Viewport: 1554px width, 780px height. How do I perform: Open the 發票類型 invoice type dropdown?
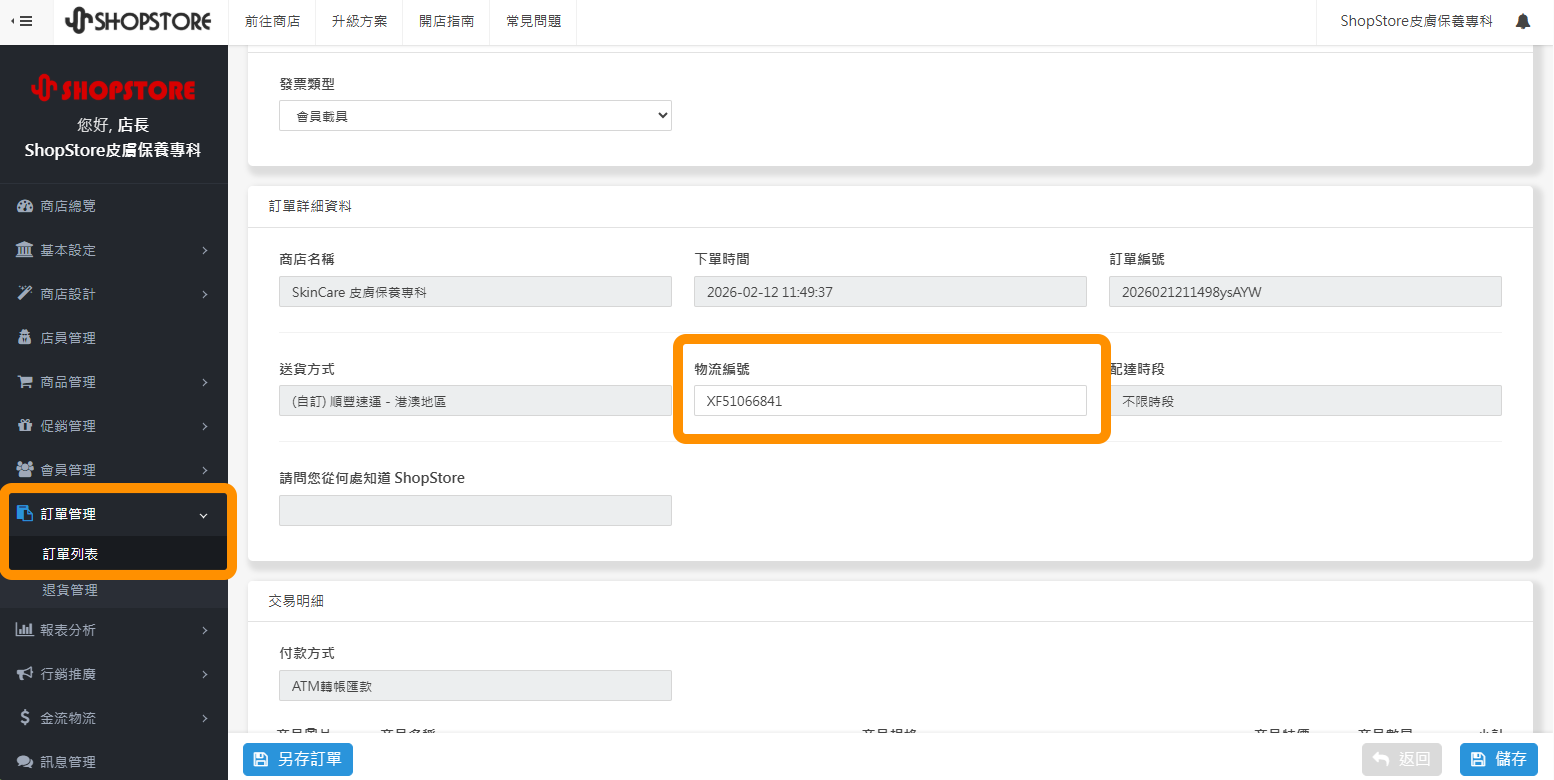point(475,115)
